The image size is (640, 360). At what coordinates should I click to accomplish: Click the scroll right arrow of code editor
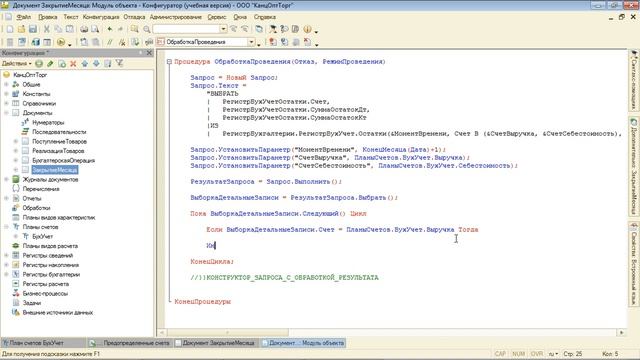pyautogui.click(x=621, y=332)
